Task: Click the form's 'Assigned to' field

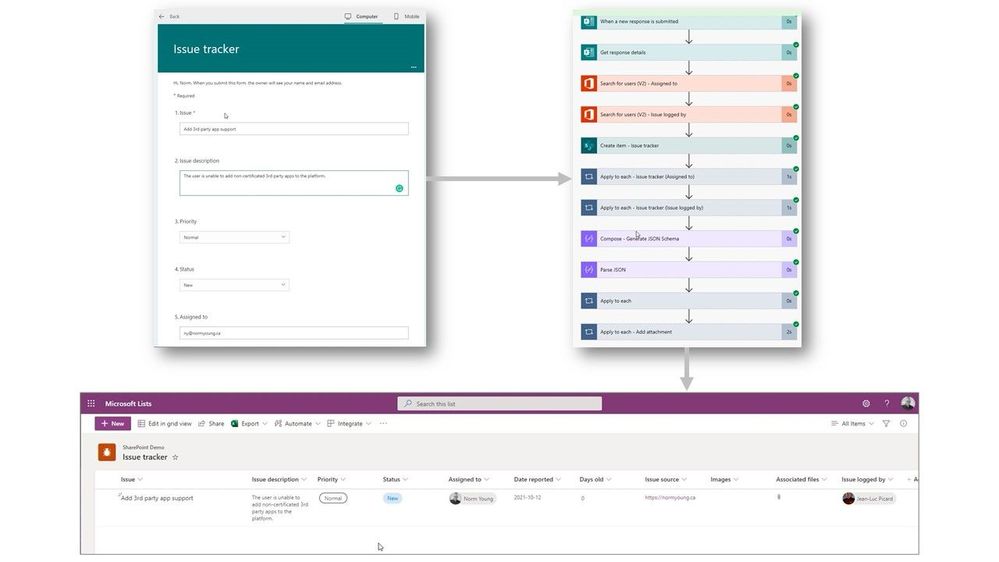Action: [x=294, y=333]
